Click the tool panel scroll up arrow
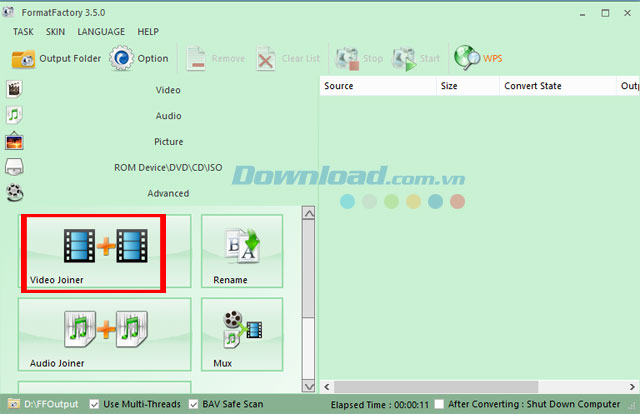640x414 pixels. click(309, 213)
